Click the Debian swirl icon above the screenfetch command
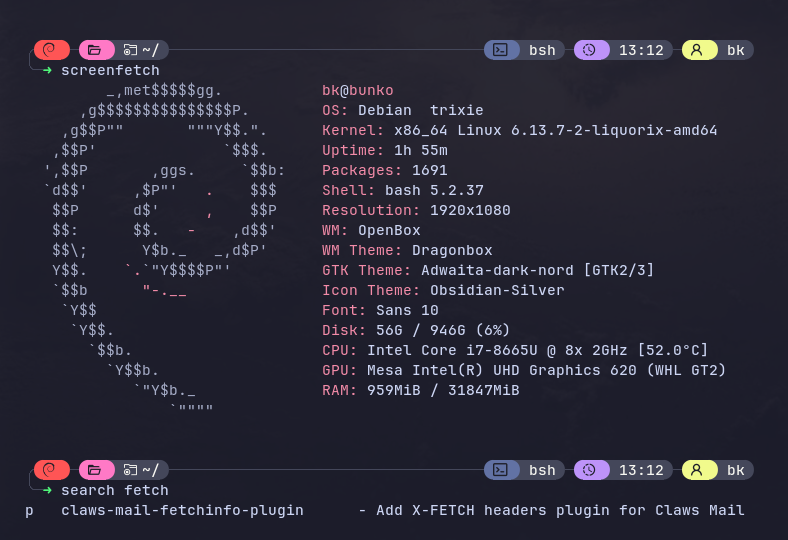The height and width of the screenshot is (540, 788). [x=51, y=50]
